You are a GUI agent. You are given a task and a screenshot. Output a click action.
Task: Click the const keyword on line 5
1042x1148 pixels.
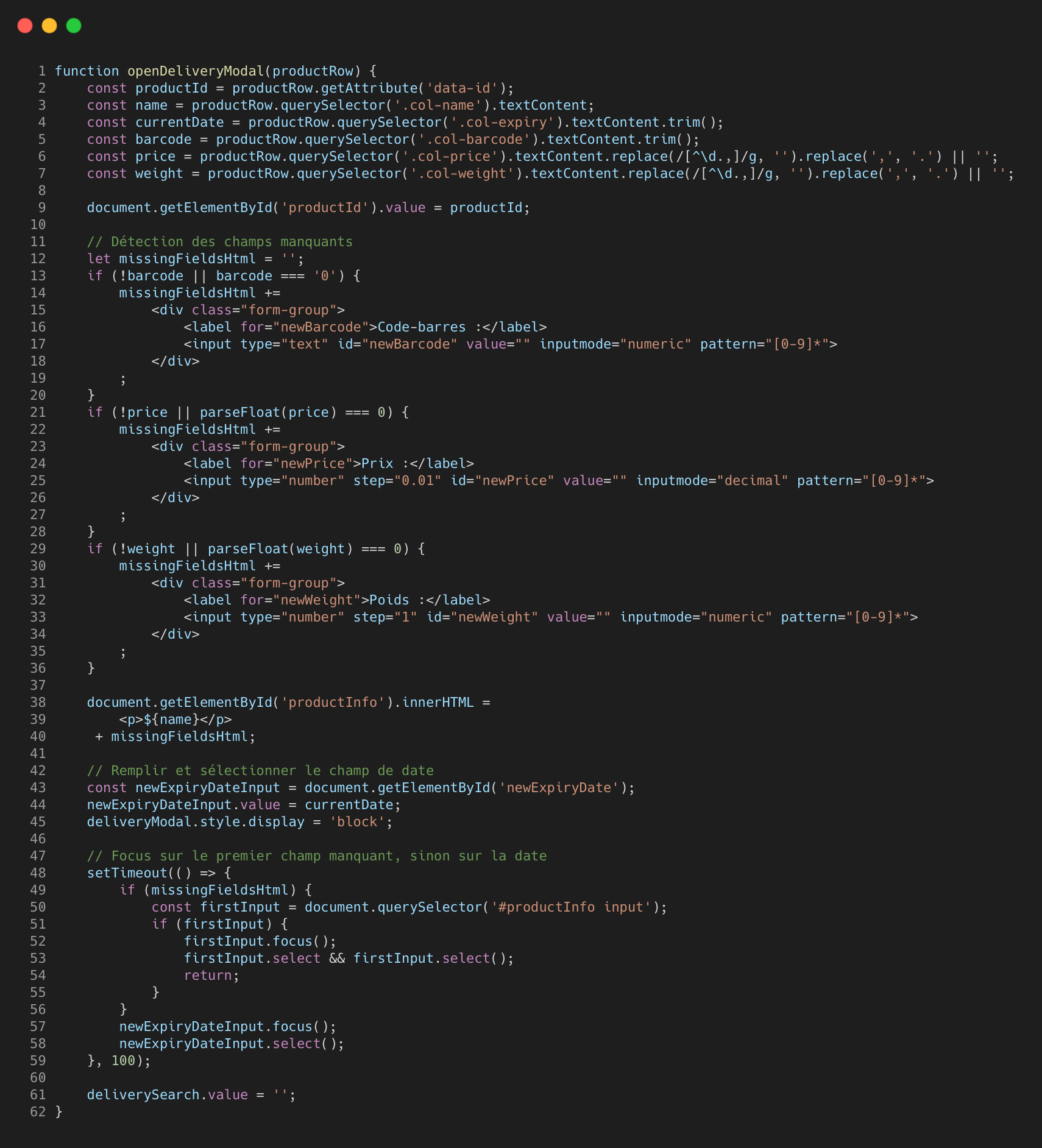pyautogui.click(x=107, y=139)
